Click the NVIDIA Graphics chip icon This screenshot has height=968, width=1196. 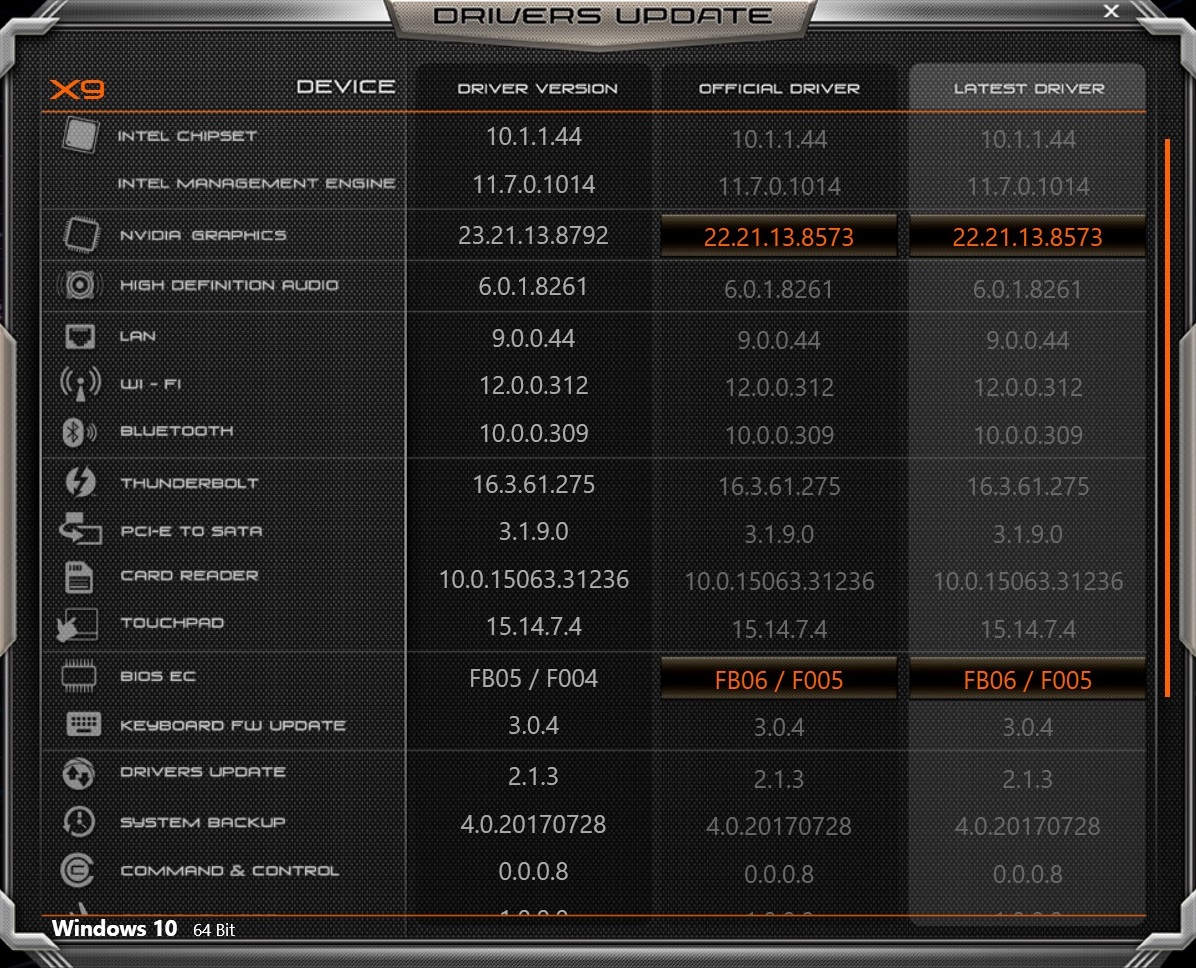click(81, 234)
